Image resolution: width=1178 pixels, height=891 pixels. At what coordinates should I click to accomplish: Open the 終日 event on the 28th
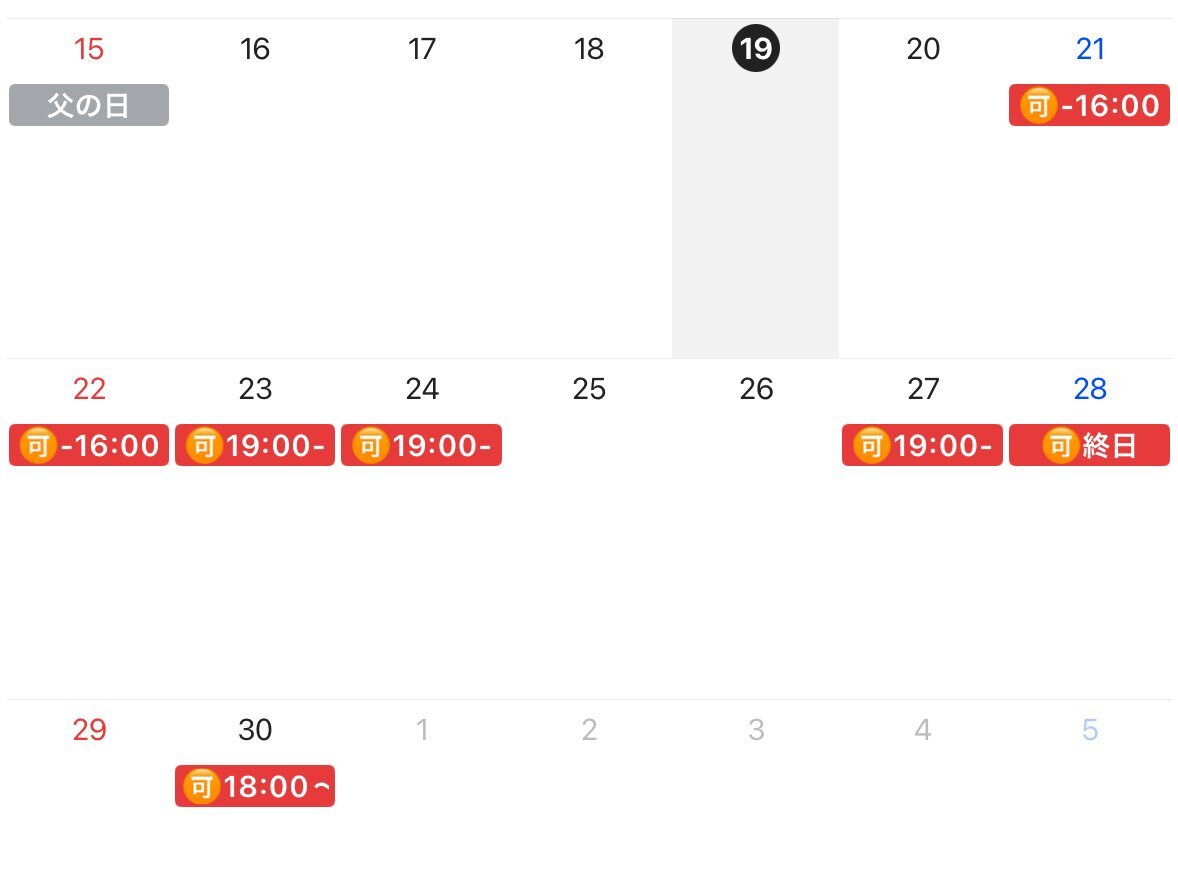tap(1089, 445)
